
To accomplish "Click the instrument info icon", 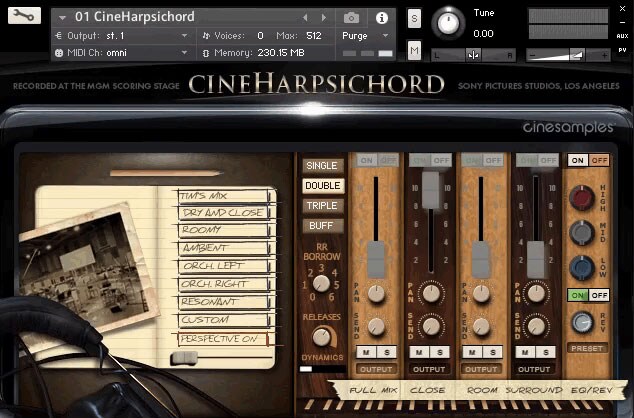I will (381, 17).
